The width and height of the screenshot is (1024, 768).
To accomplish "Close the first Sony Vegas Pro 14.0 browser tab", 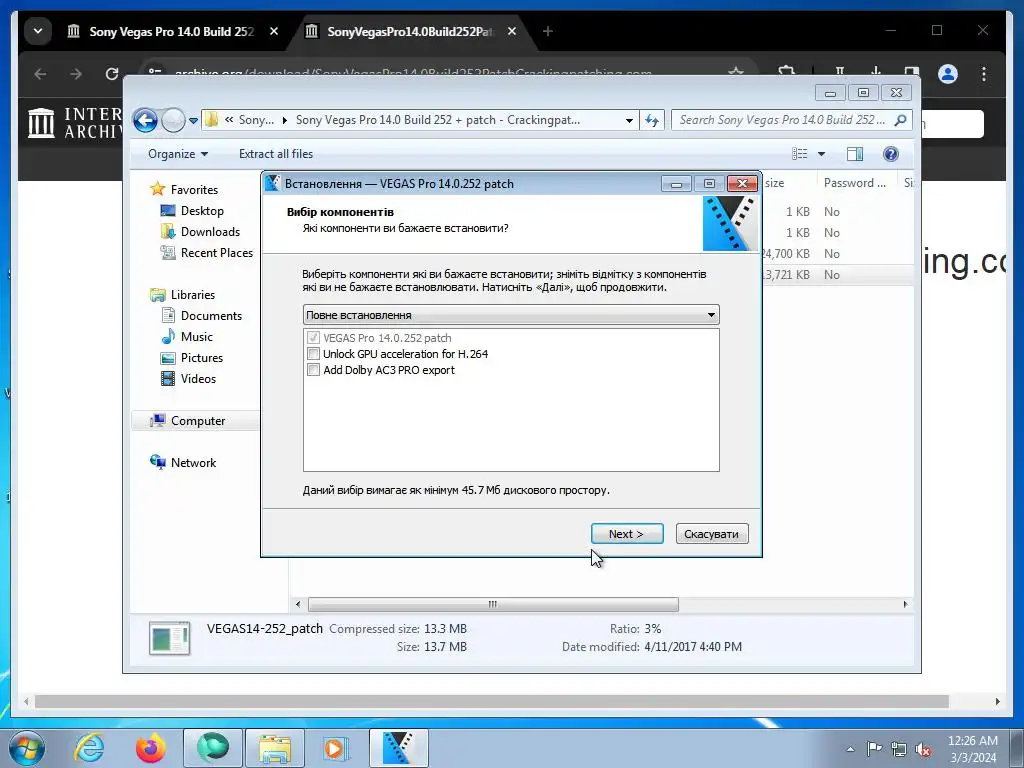I will (274, 31).
